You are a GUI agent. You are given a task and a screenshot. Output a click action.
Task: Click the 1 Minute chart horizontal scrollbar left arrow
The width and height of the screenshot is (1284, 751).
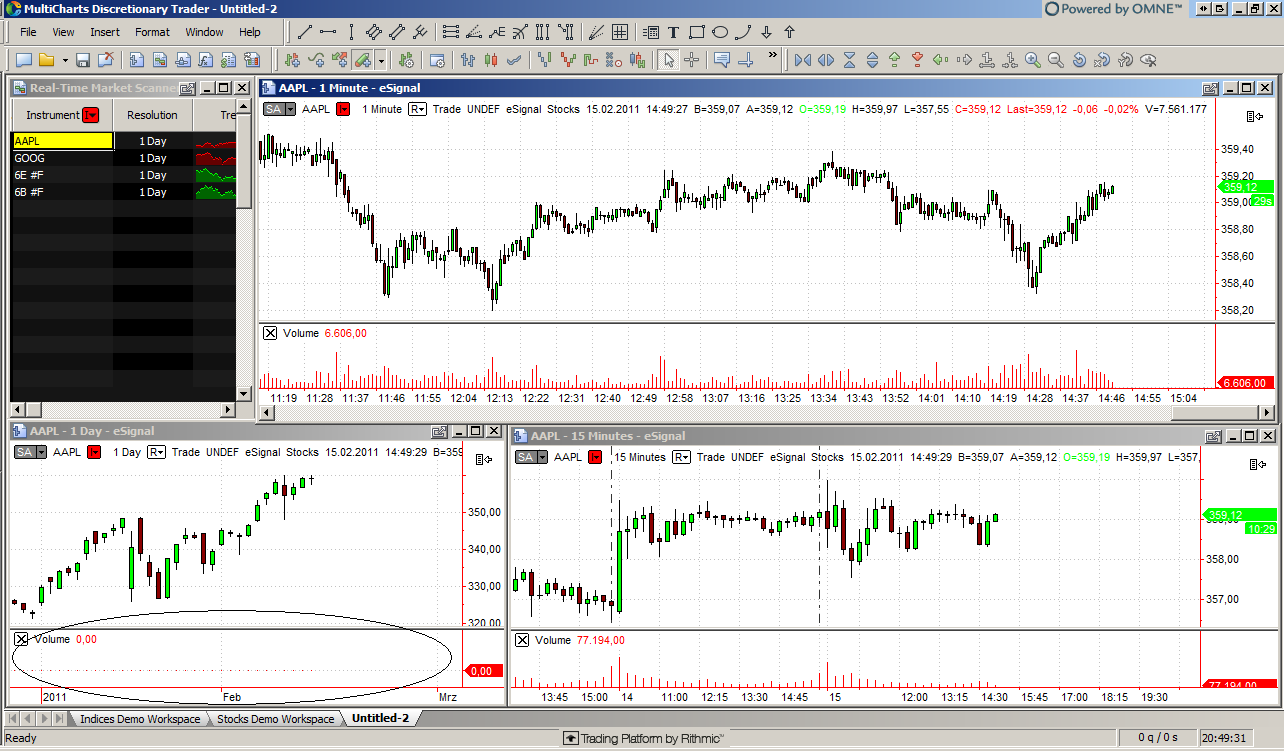(x=266, y=413)
